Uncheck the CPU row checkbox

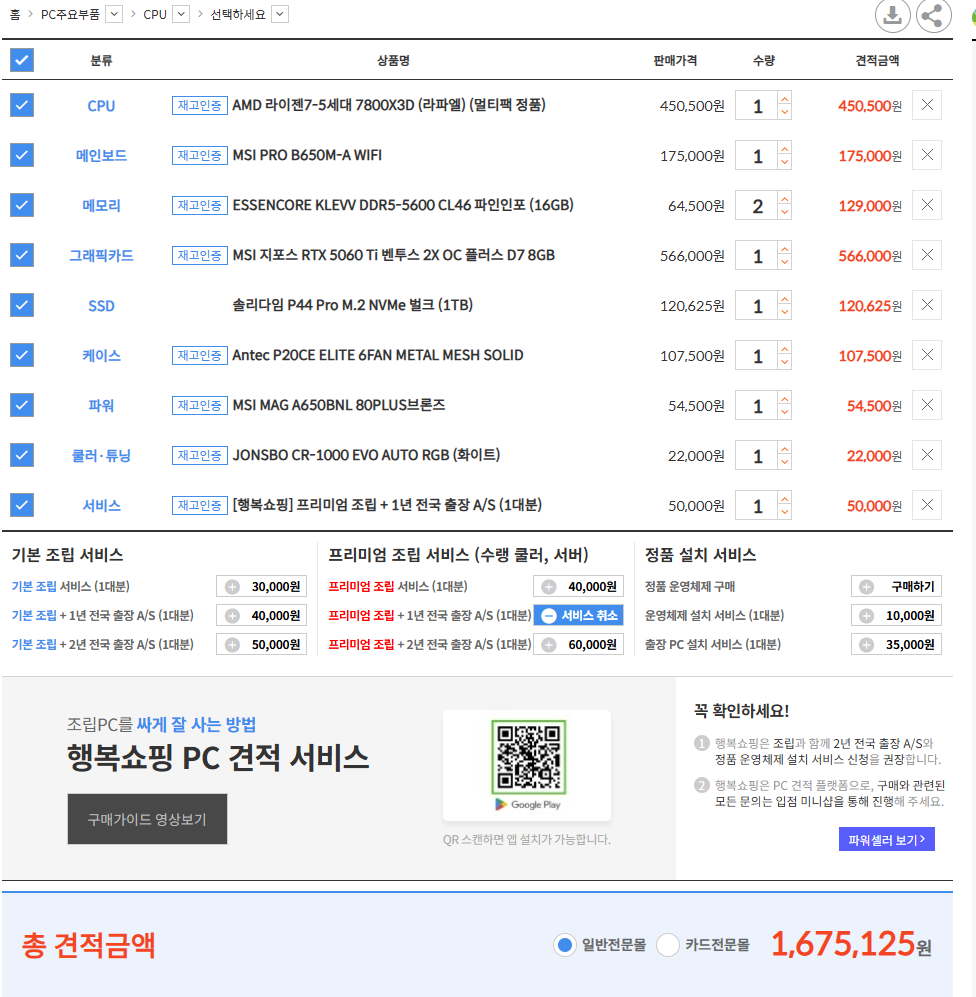[22, 105]
